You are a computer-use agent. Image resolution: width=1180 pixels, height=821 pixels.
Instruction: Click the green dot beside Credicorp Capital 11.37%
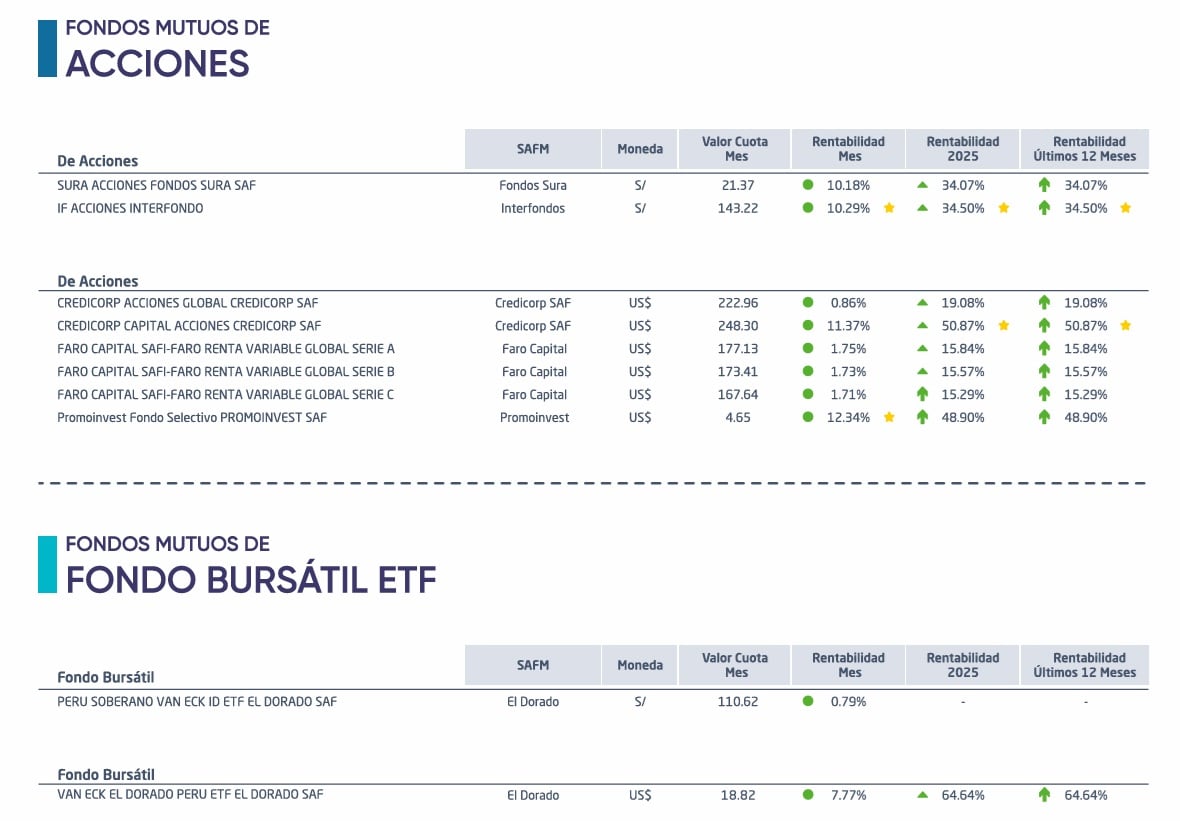tap(808, 326)
